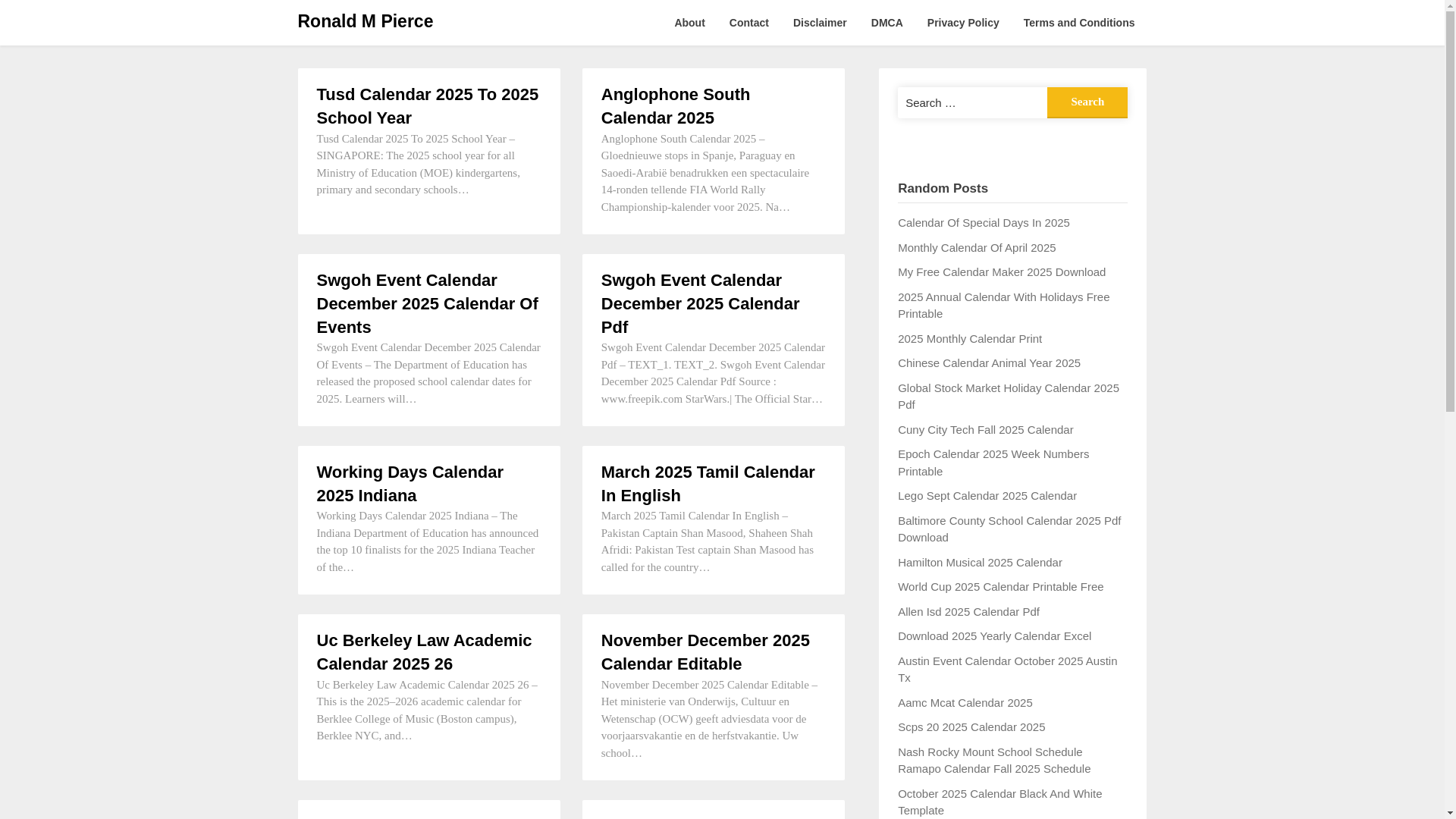Open 2025 Monthly Calendar Print link
This screenshot has width=1456, height=819.
[x=970, y=339]
